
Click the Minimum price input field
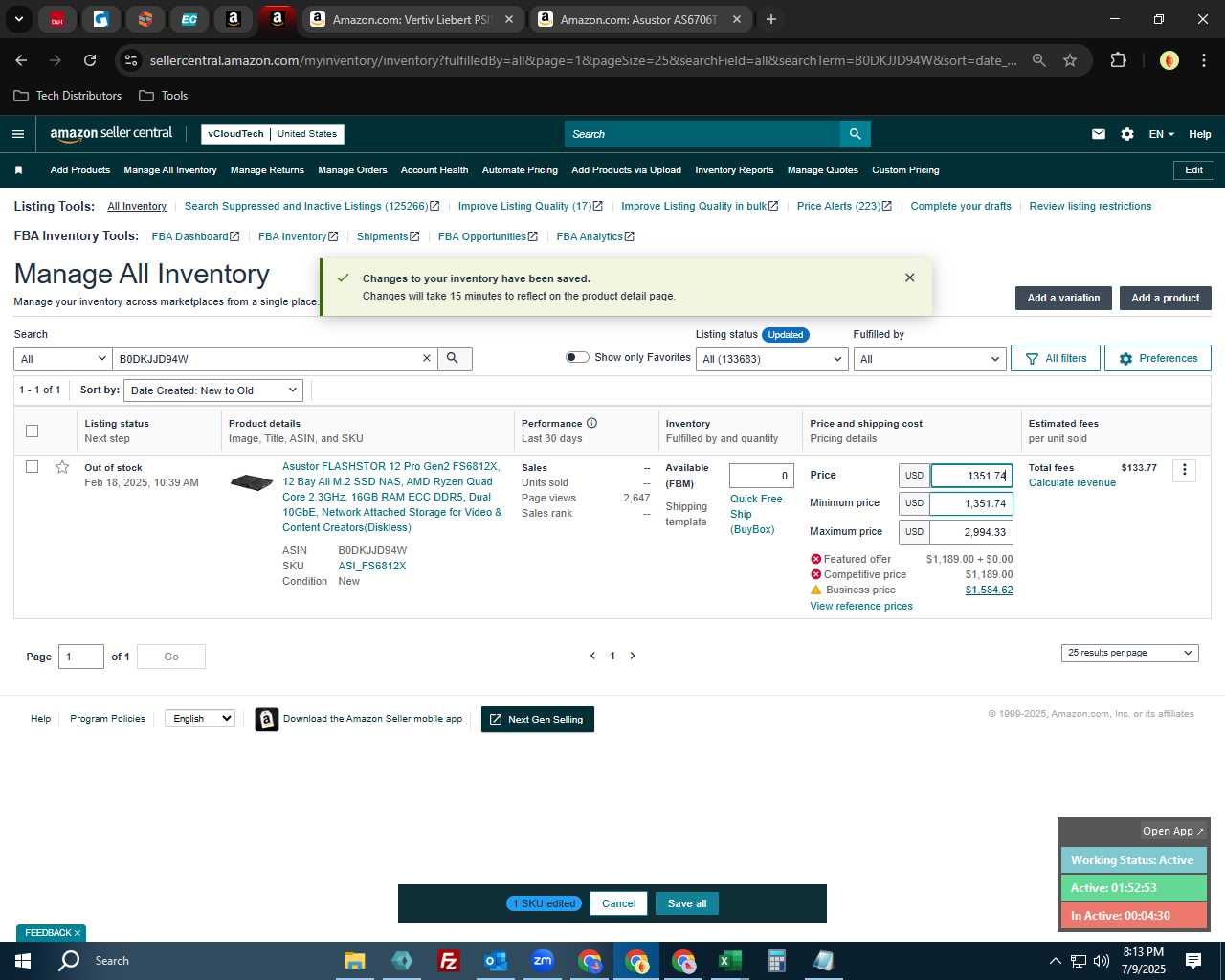[971, 503]
